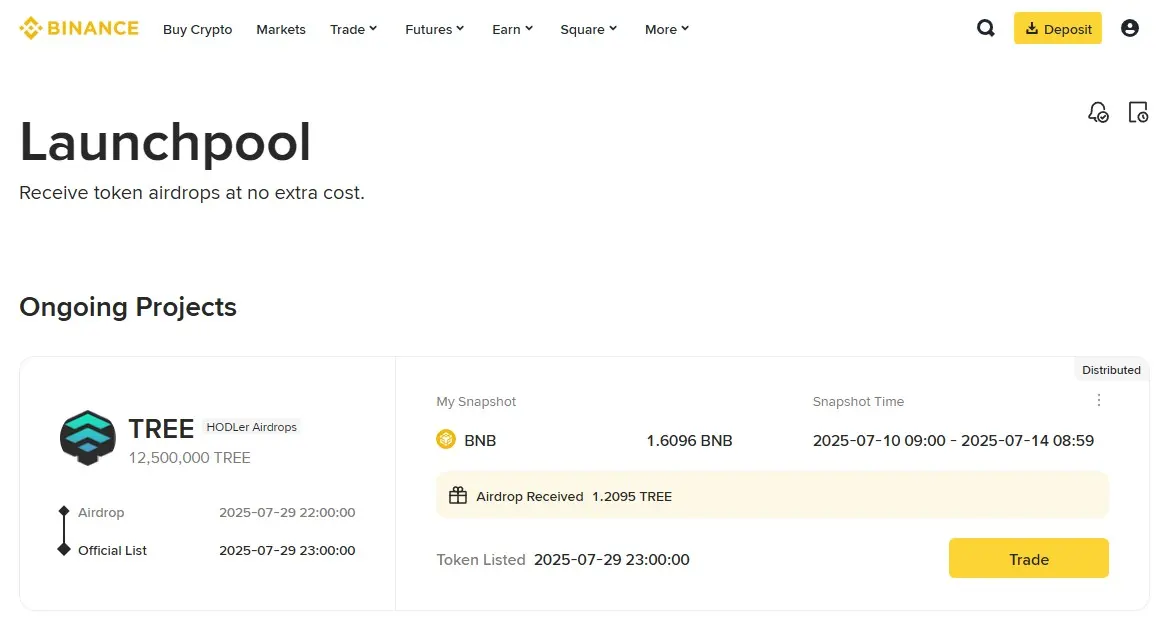Click the Official List 23:00:00 timestamp
1167x626 pixels.
click(287, 550)
